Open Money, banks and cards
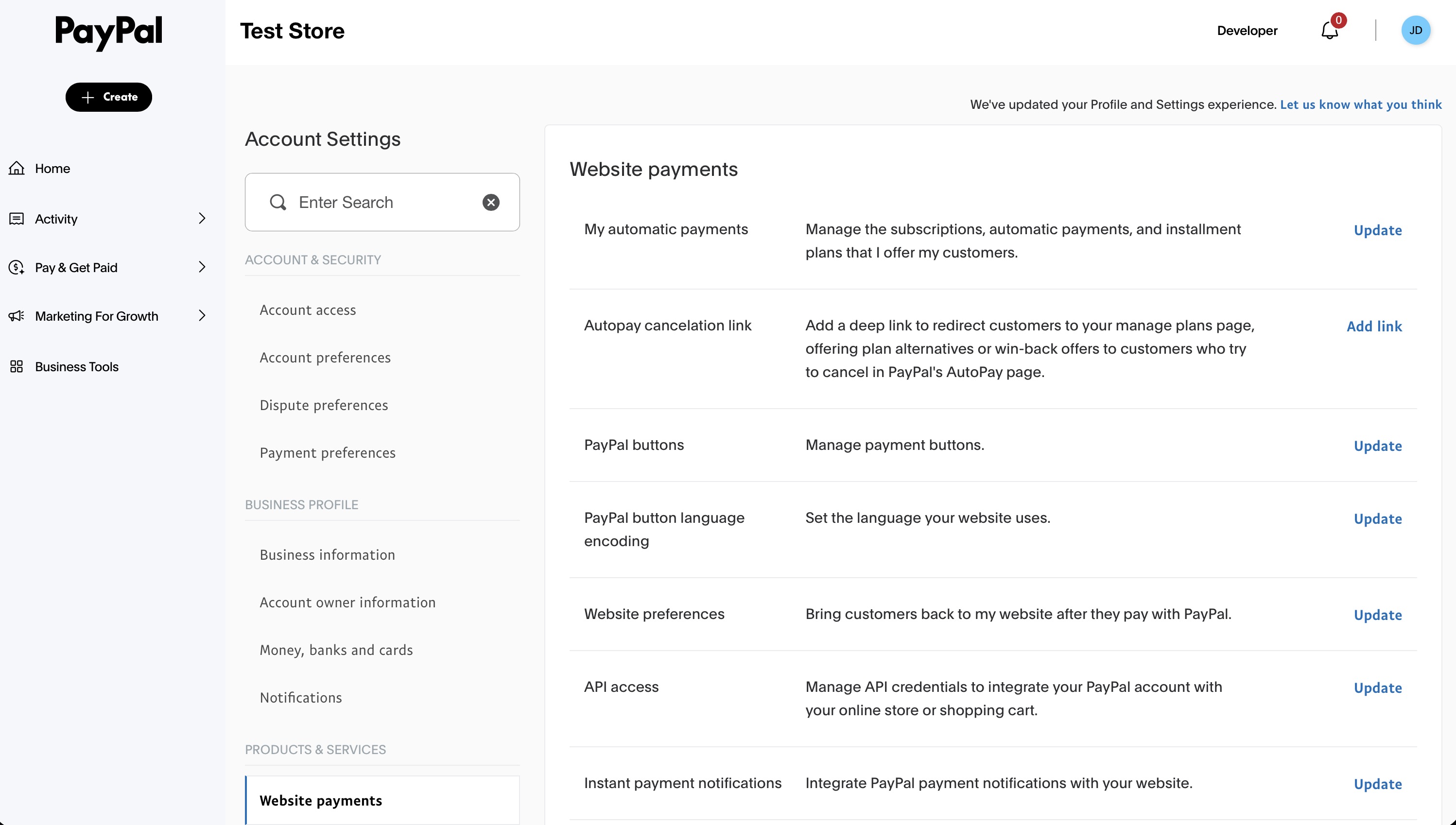The width and height of the screenshot is (1456, 825). click(336, 650)
